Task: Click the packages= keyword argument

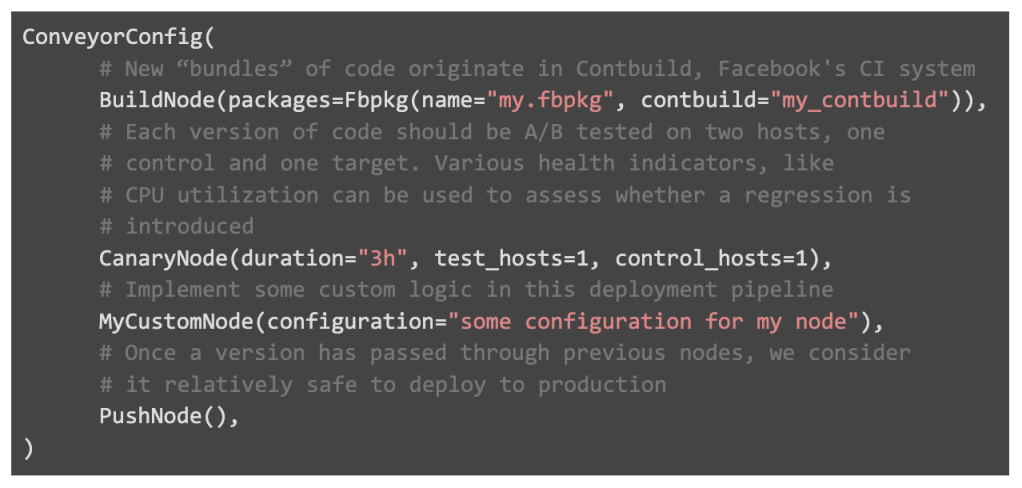Action: [285, 102]
